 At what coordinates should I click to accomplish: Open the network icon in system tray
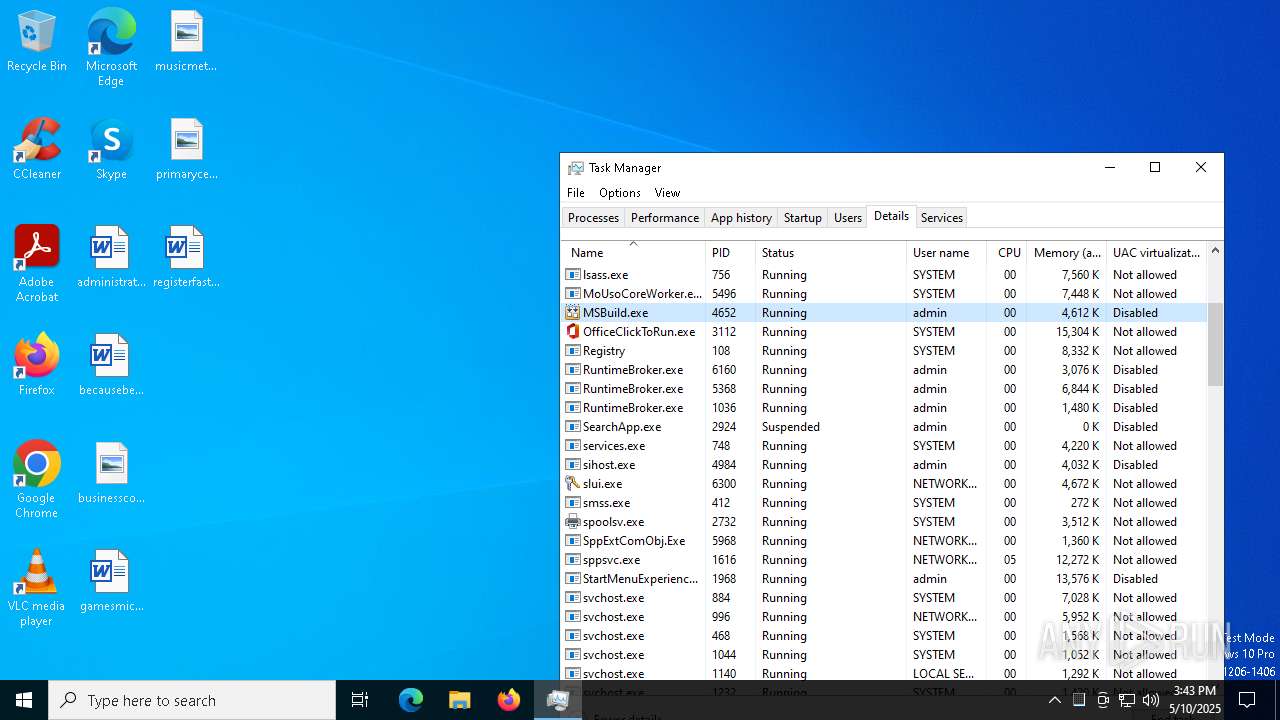1127,700
